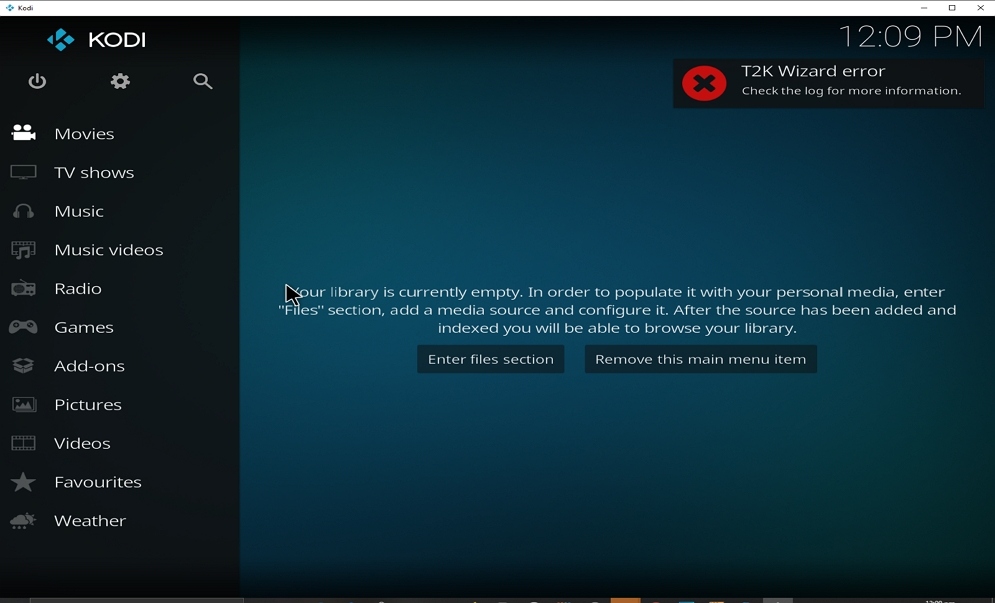The width and height of the screenshot is (995, 603).
Task: Click the Weather cloud icon
Action: click(23, 521)
